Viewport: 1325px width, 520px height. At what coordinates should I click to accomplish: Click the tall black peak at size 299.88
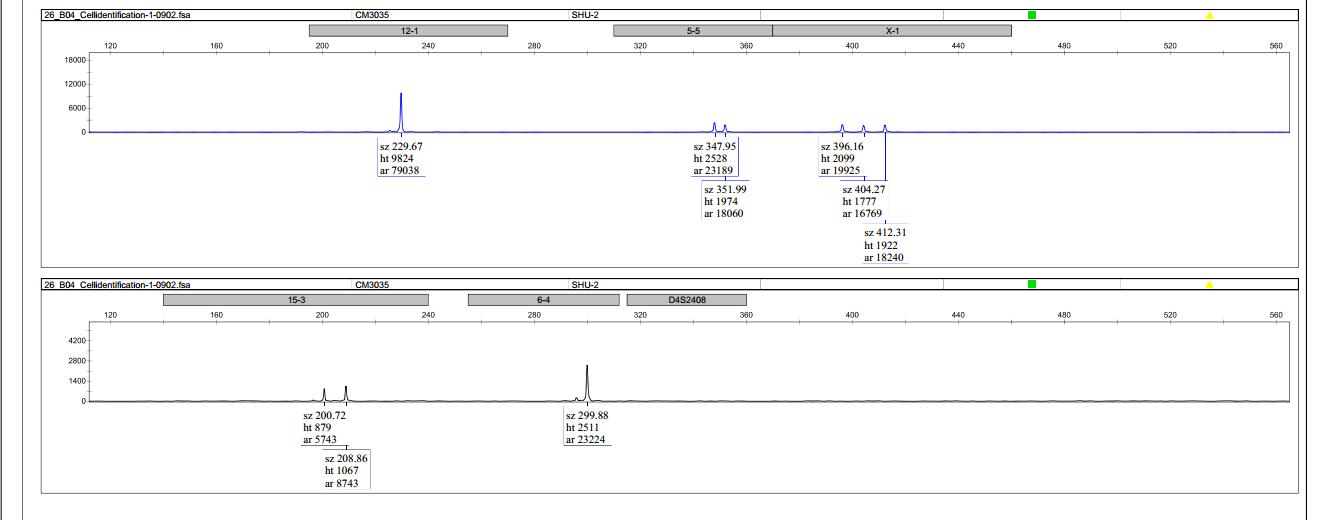[x=587, y=383]
